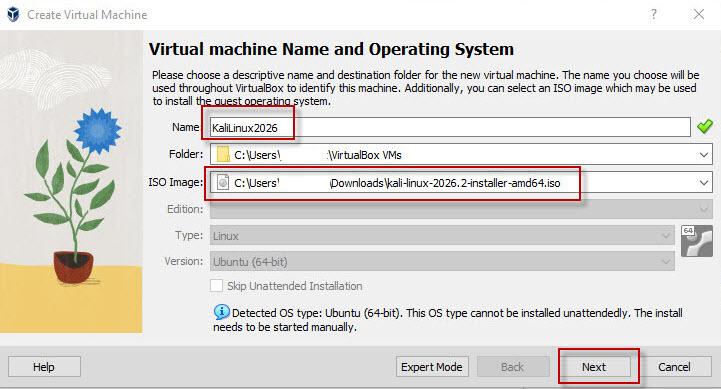Click the Folder path VirtualBox VMs text
The image size is (721, 389).
coord(366,155)
